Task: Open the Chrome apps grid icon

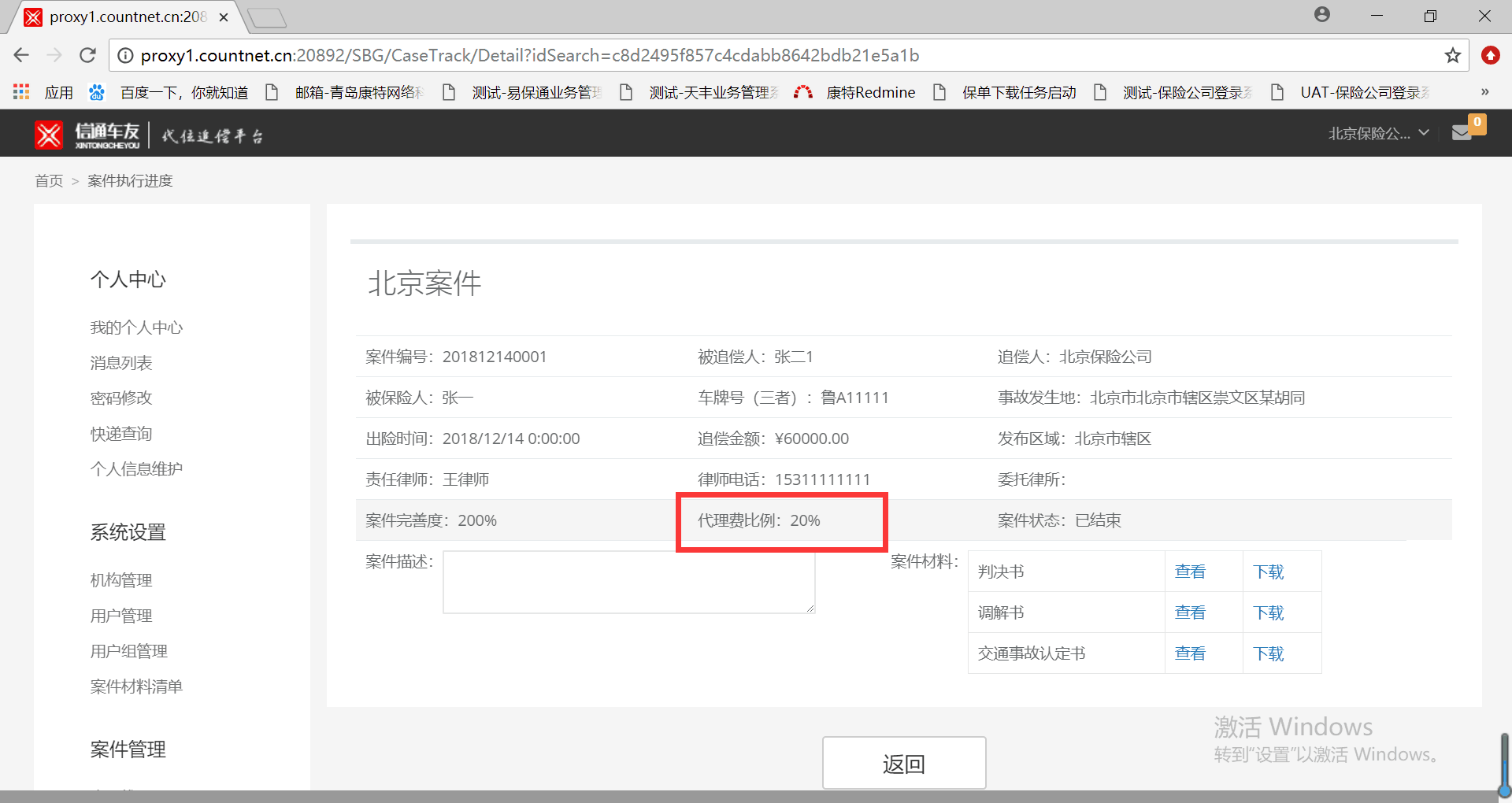Action: point(21,92)
